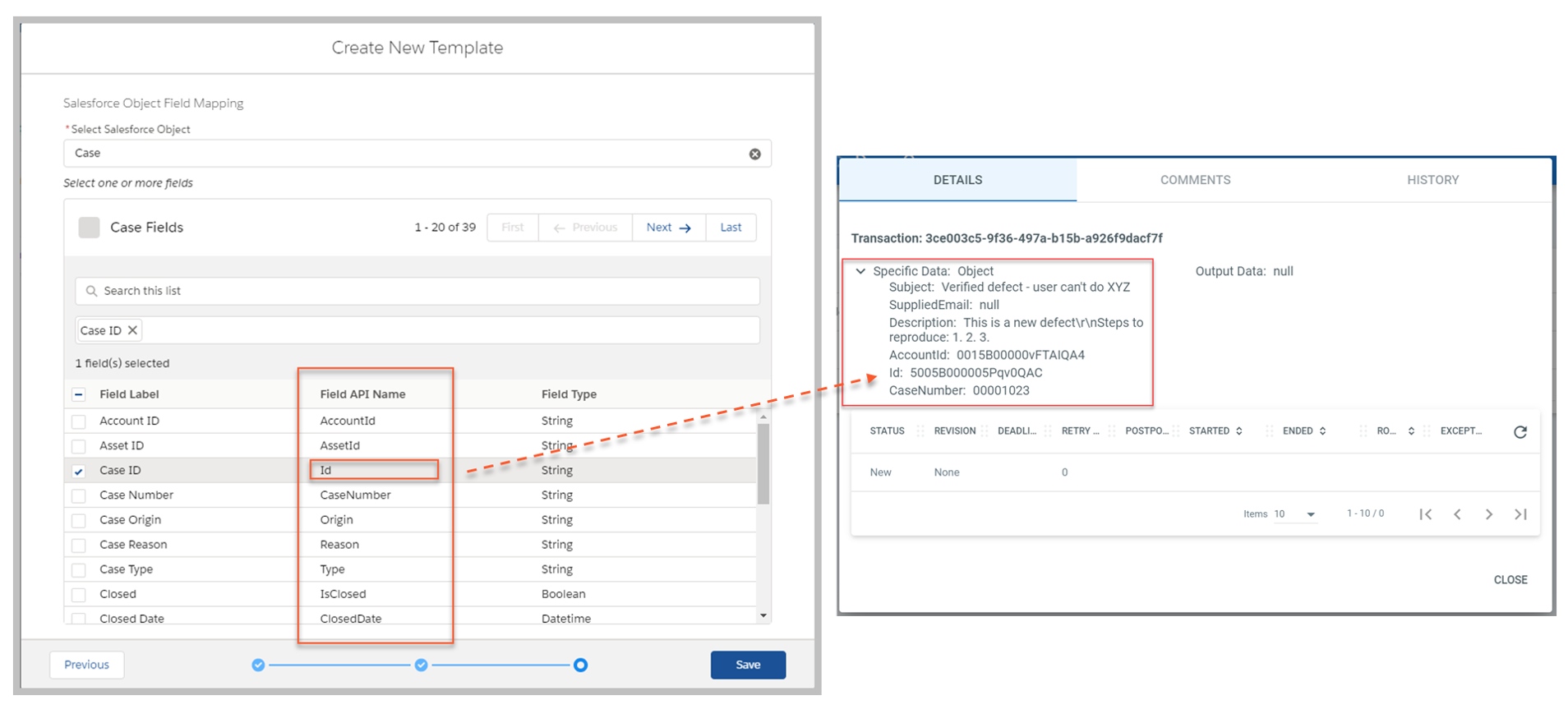Viewport: 1568px width, 709px height.
Task: Go to first page of status items
Action: point(1426,514)
